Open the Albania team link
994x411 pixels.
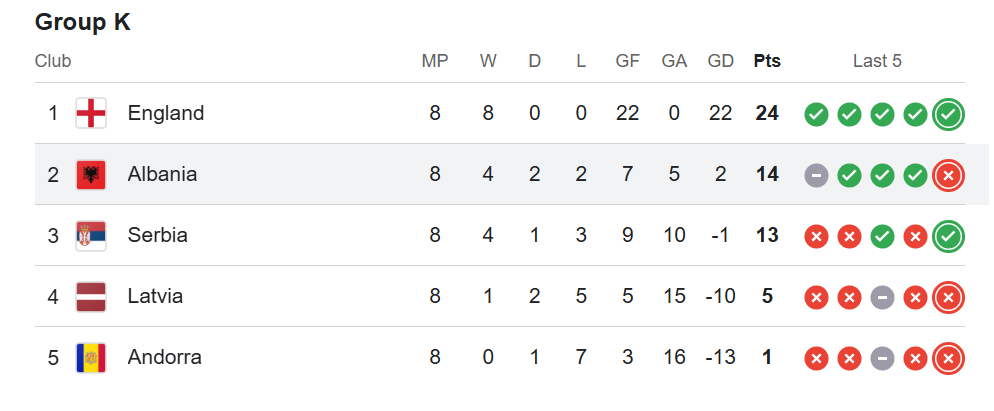[162, 174]
